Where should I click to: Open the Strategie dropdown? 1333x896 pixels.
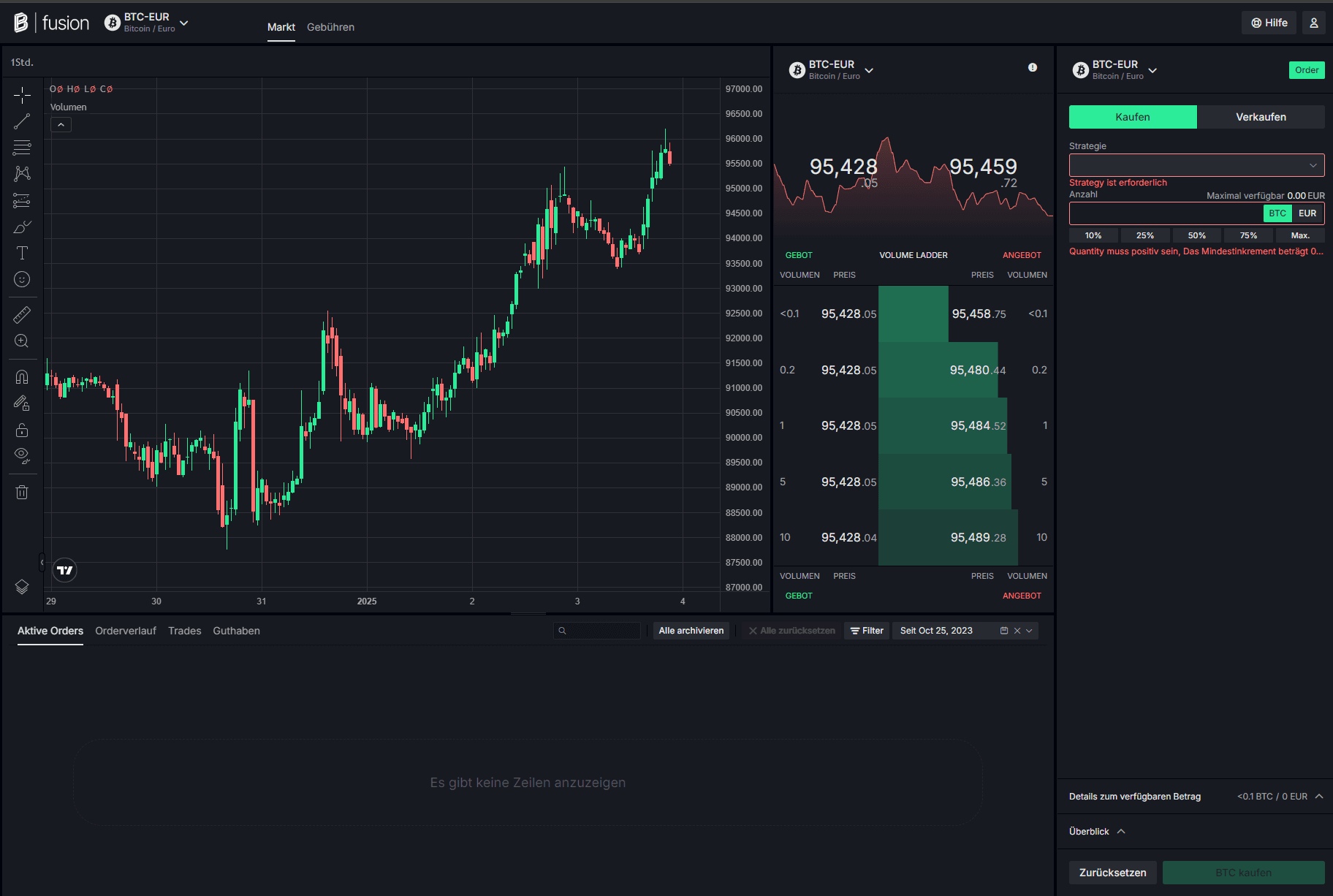tap(1196, 165)
